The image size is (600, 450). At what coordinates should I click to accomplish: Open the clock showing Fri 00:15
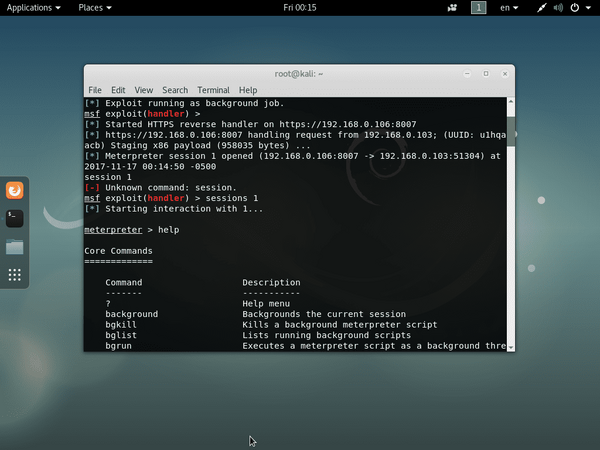(x=300, y=8)
